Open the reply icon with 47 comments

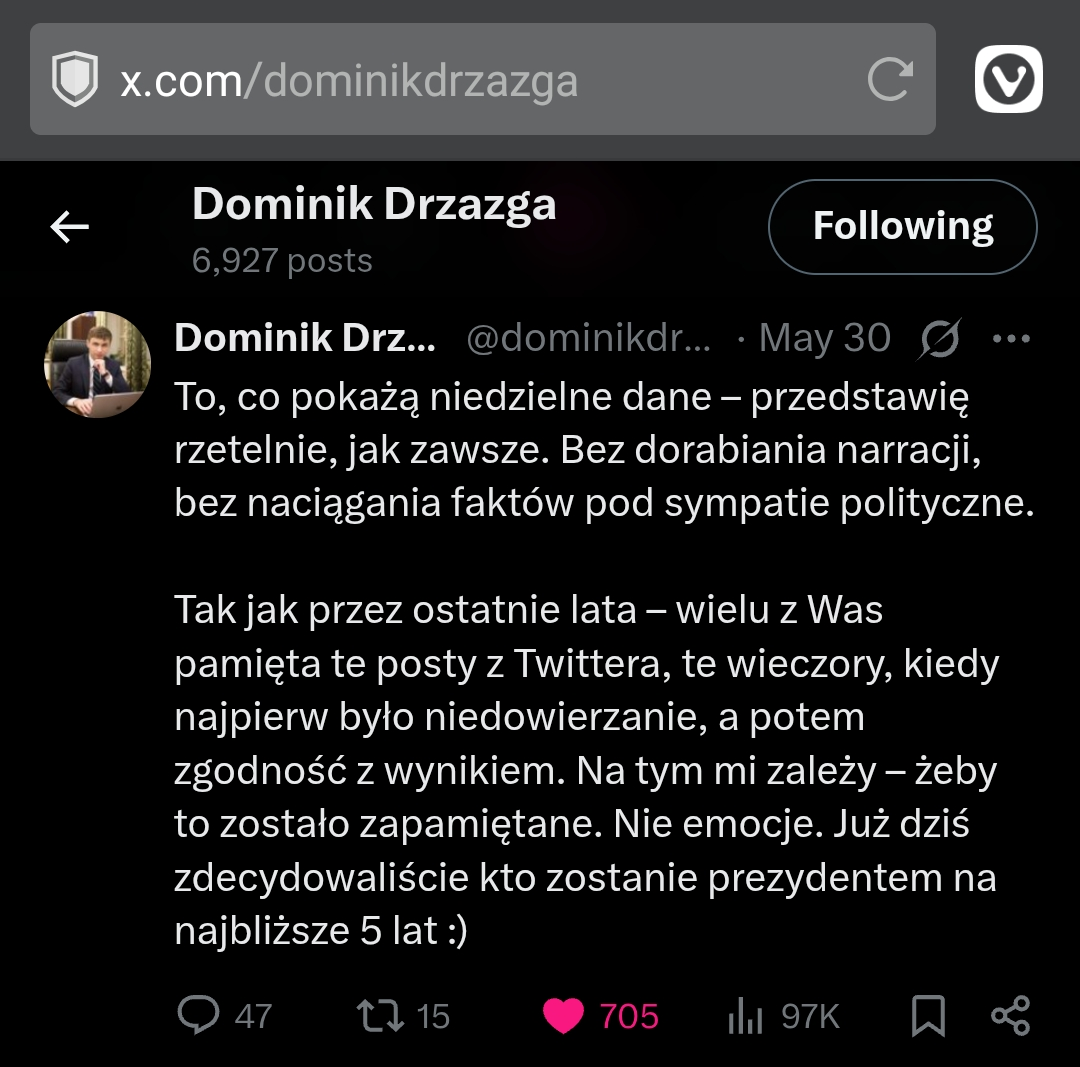pyautogui.click(x=198, y=1015)
